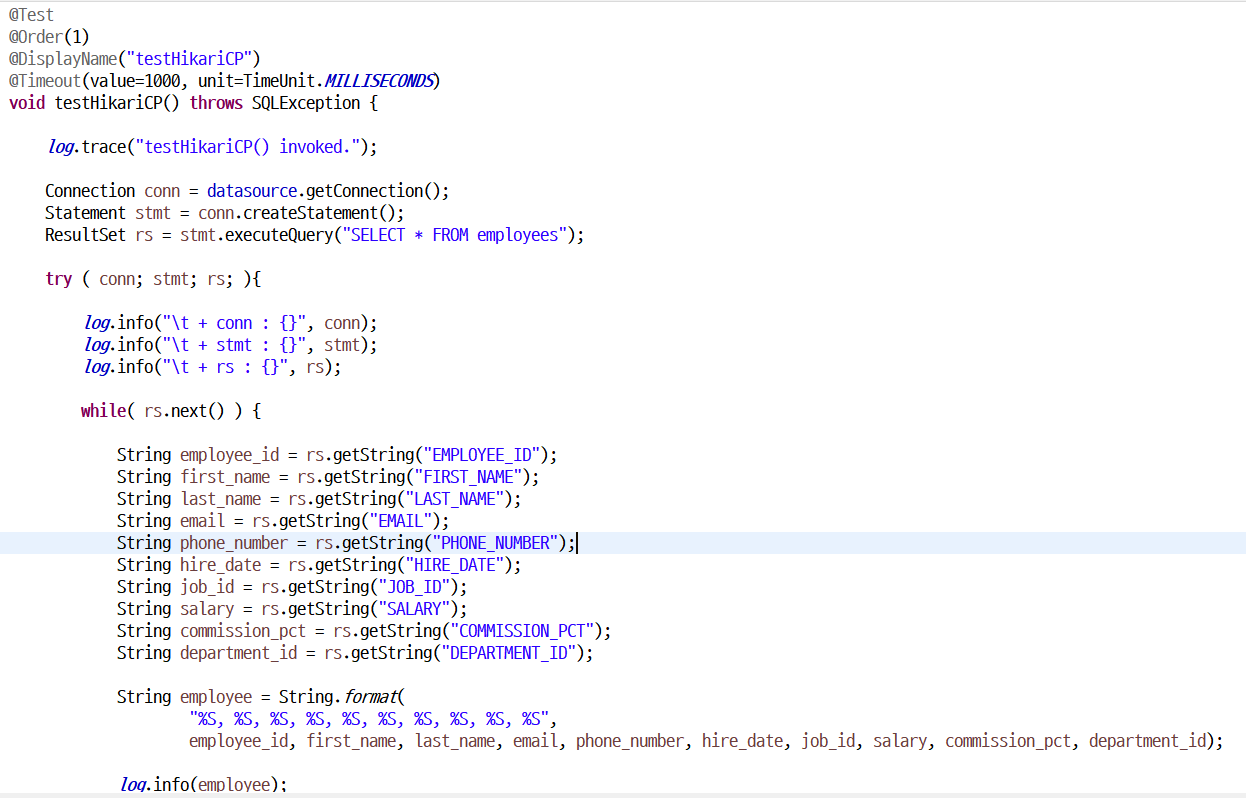Screen dimensions: 1246x798
Task: Click the void keyword
Action: (x=27, y=103)
